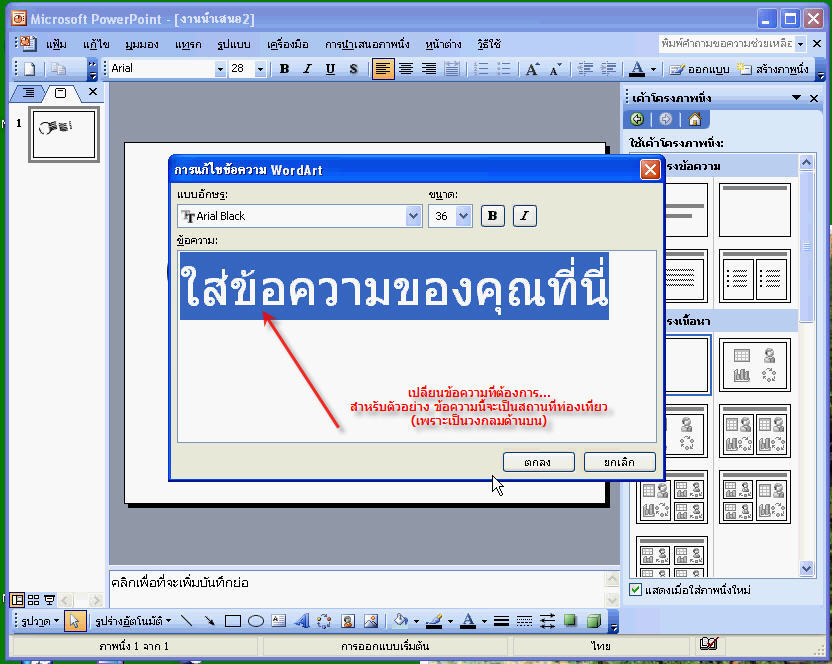The height and width of the screenshot is (664, 832).
Task: Open the หน้าต่าง menu
Action: [x=443, y=44]
